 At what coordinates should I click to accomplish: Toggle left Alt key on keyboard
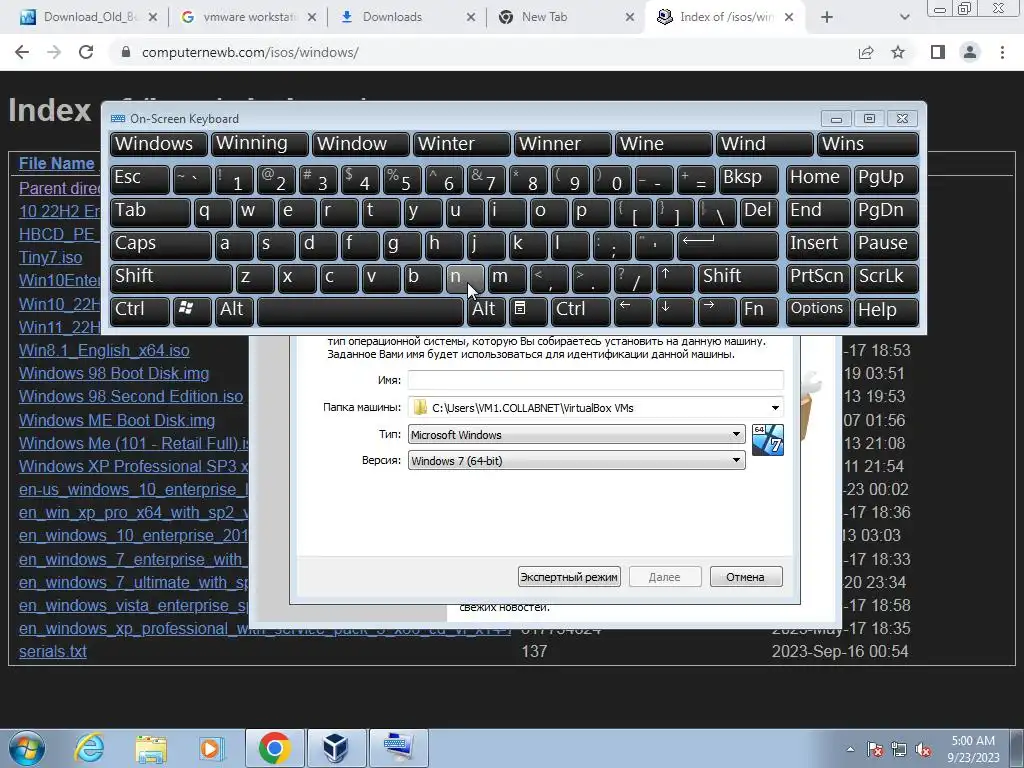tap(234, 311)
